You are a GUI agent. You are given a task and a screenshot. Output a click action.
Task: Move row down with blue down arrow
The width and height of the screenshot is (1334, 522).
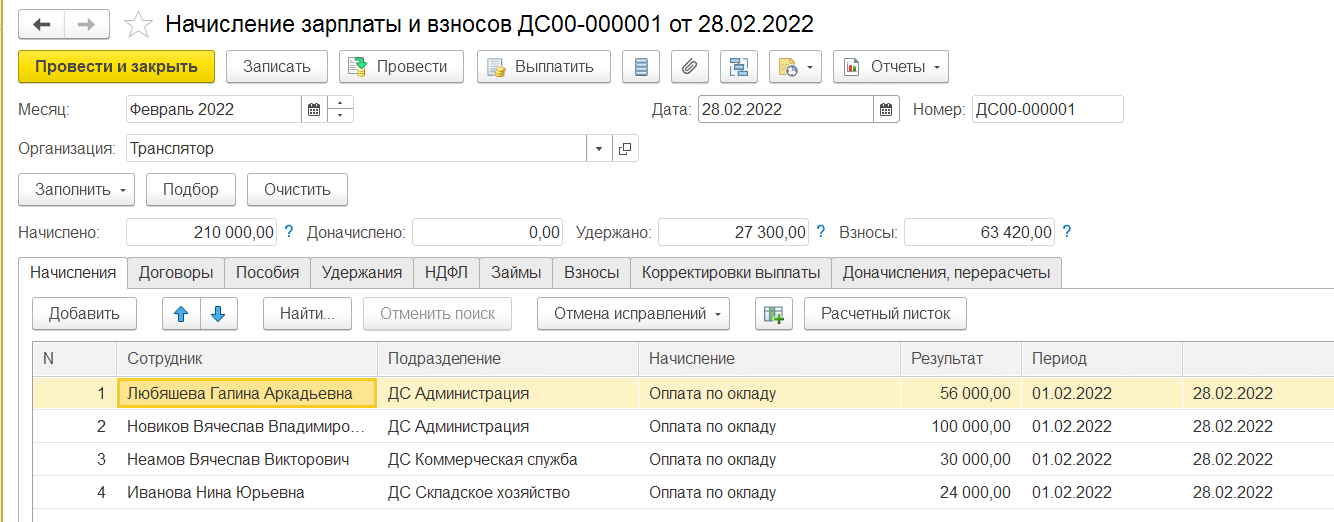point(218,314)
